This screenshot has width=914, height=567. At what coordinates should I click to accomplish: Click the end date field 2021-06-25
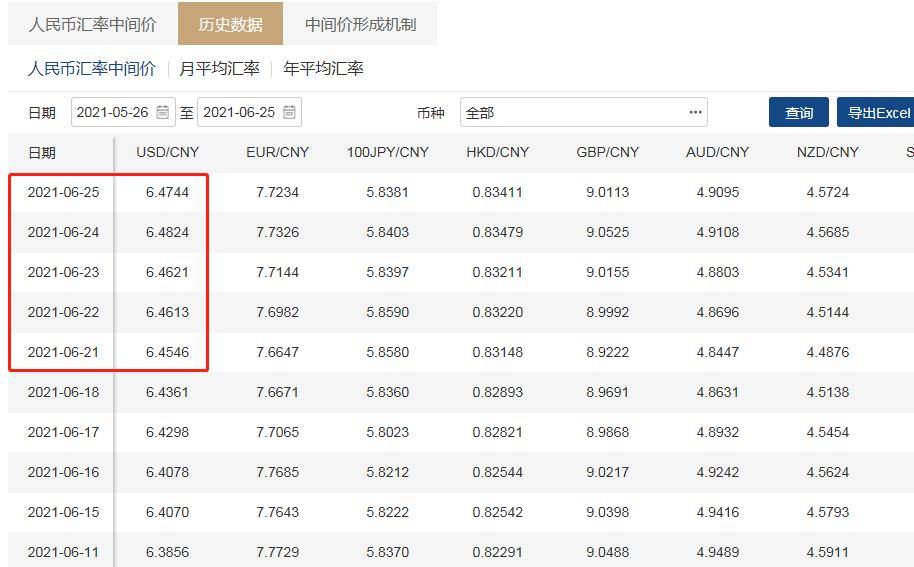coord(238,113)
